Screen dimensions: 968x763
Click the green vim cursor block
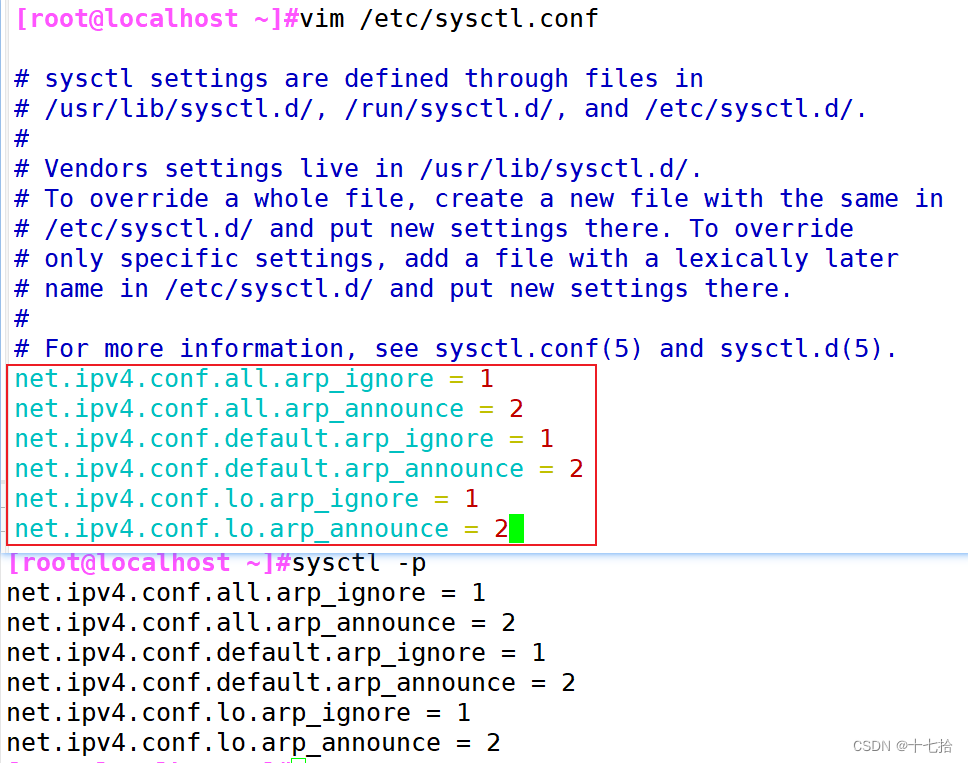(x=516, y=528)
